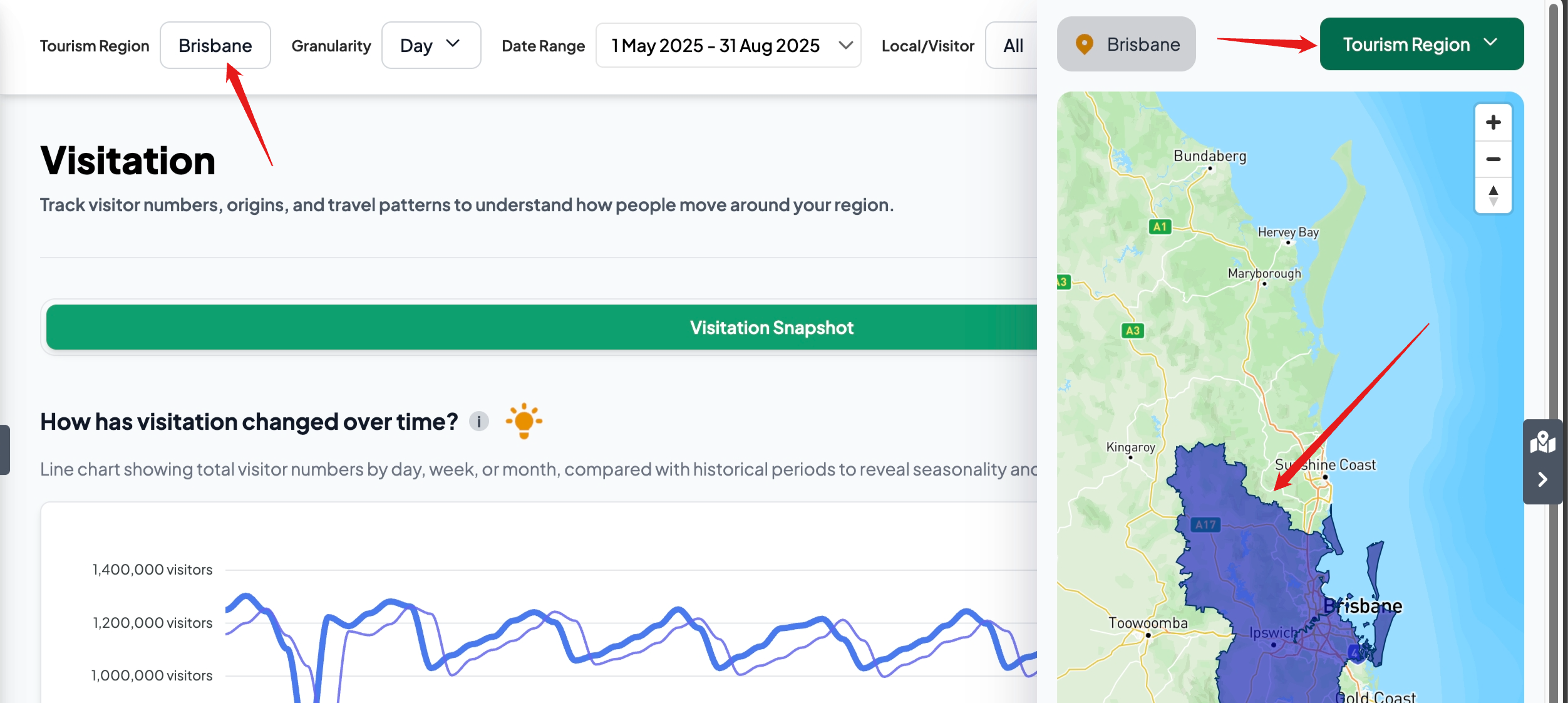Screen dimensions: 1568x703
Task: Click the map panel toggle icon
Action: [1542, 442]
